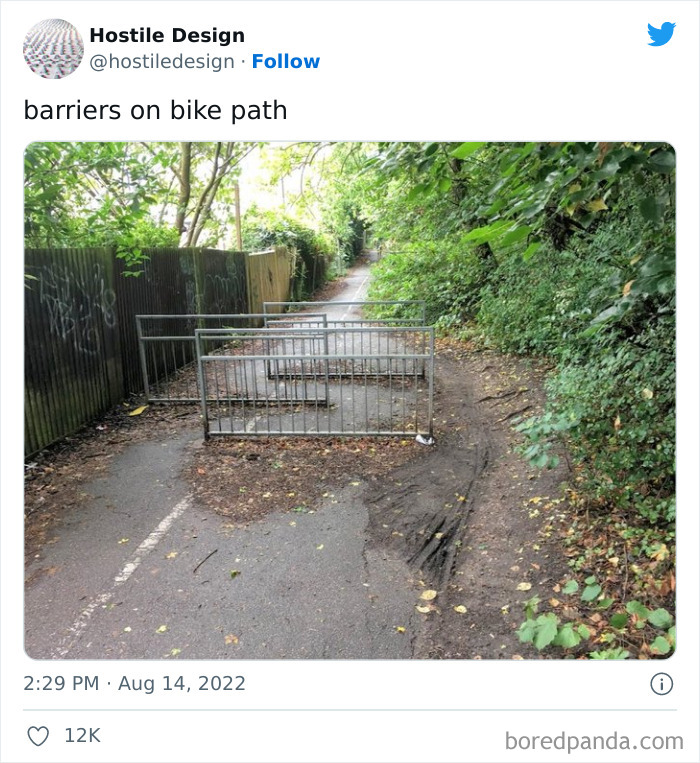Select the tweet text barriers on bike path
The height and width of the screenshot is (763, 700).
pyautogui.click(x=155, y=110)
